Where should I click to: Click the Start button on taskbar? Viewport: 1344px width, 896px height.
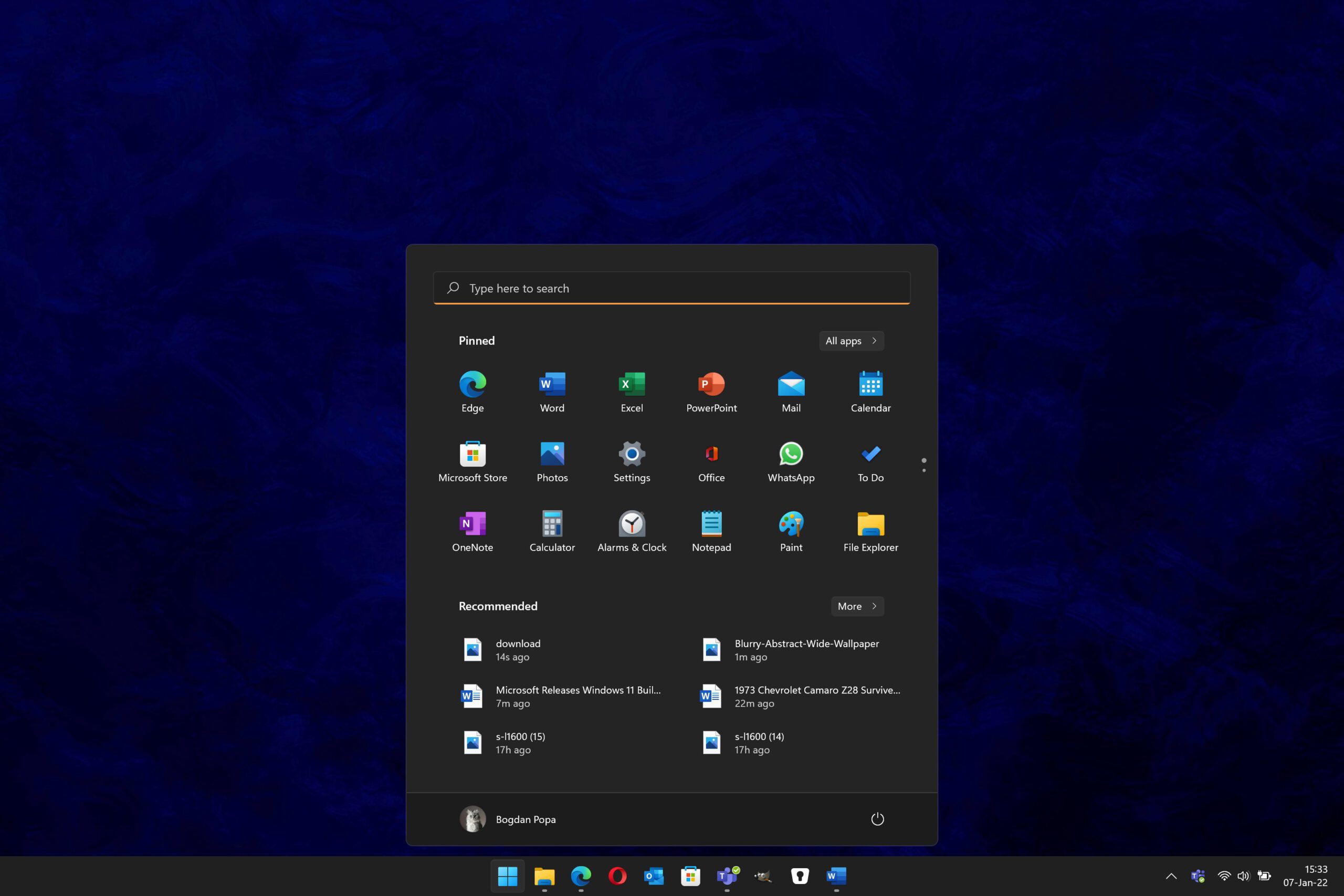pyautogui.click(x=508, y=876)
